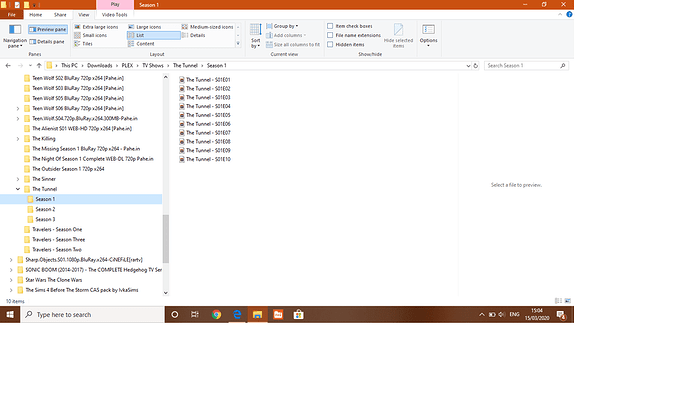Expand the Sharp.Objects folder node

click(11, 260)
